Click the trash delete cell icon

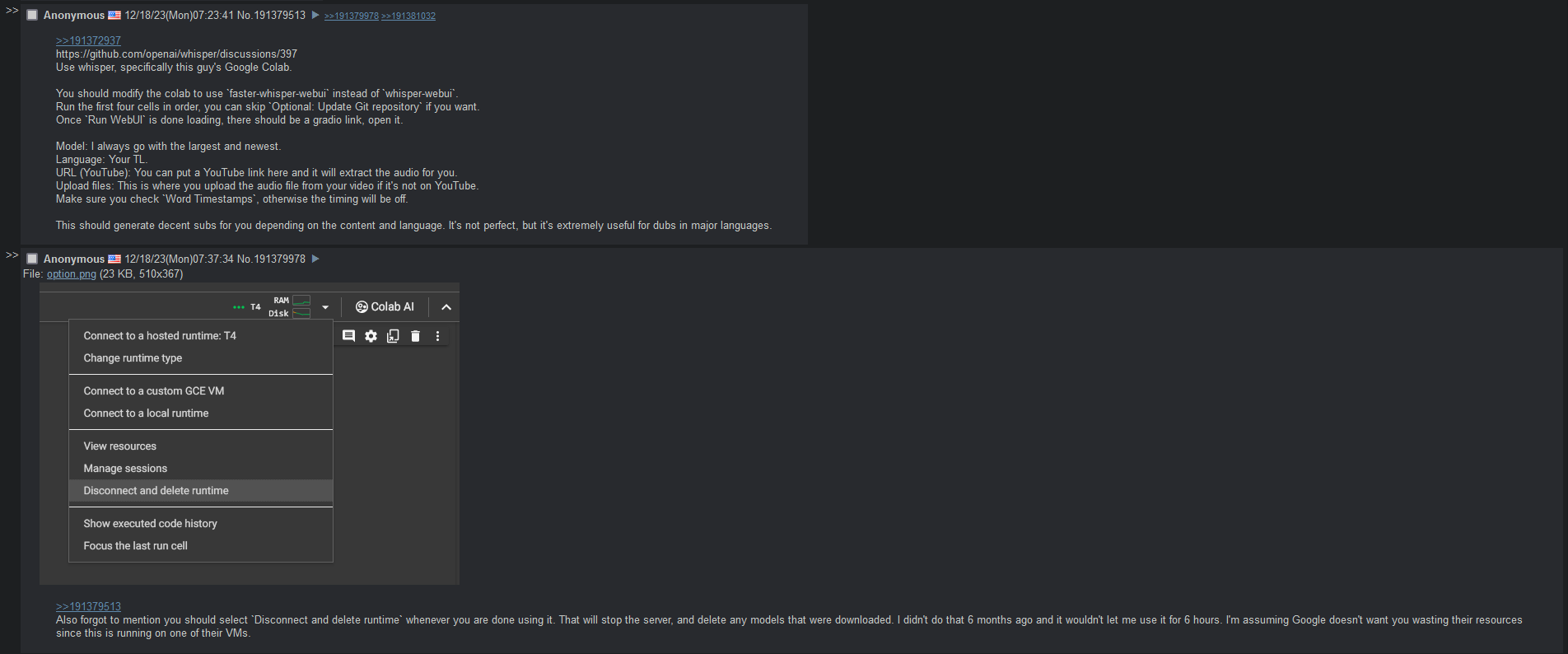click(x=415, y=336)
